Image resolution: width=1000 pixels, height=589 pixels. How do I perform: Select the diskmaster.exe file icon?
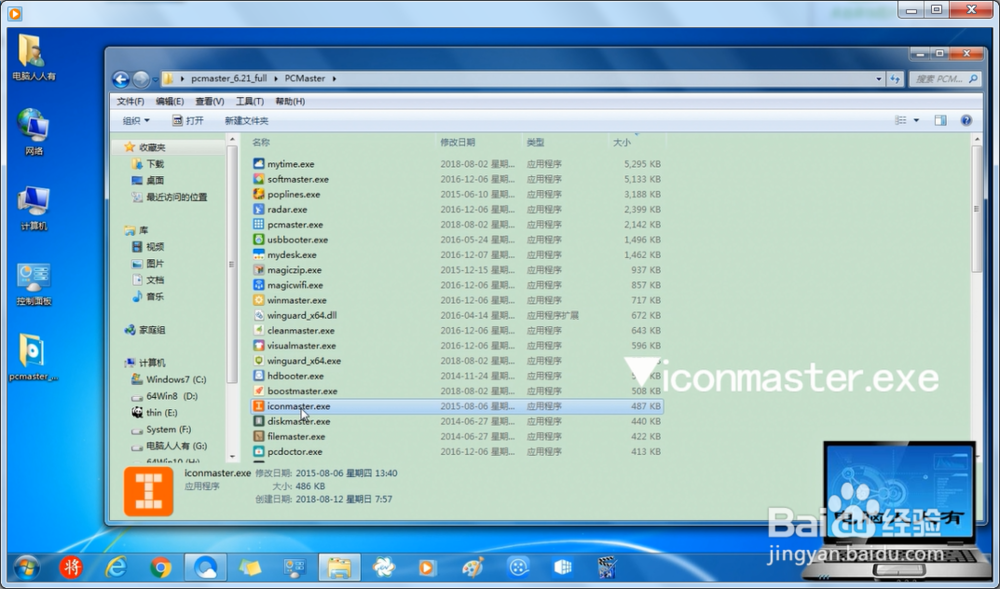(x=258, y=421)
